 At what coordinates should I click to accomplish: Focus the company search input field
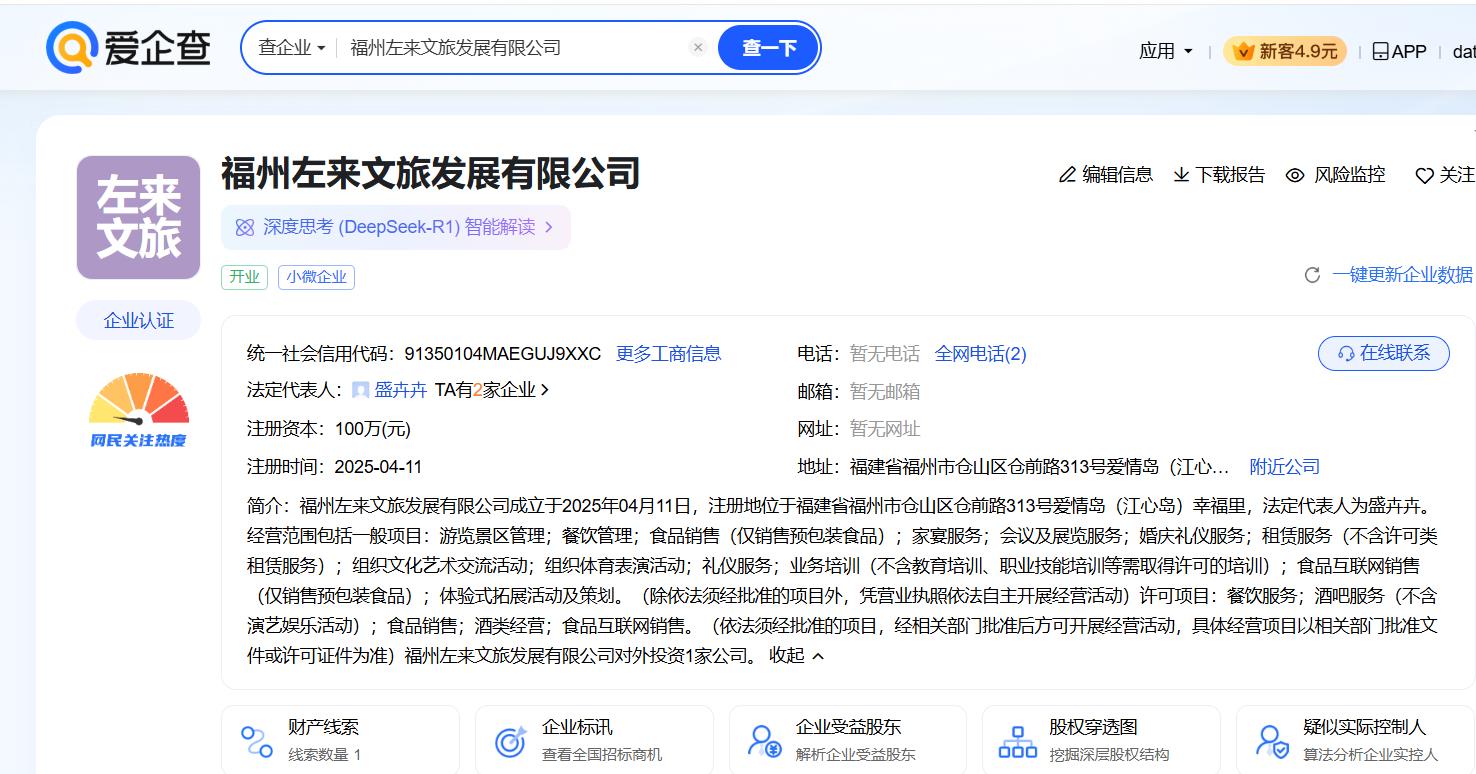pyautogui.click(x=513, y=47)
